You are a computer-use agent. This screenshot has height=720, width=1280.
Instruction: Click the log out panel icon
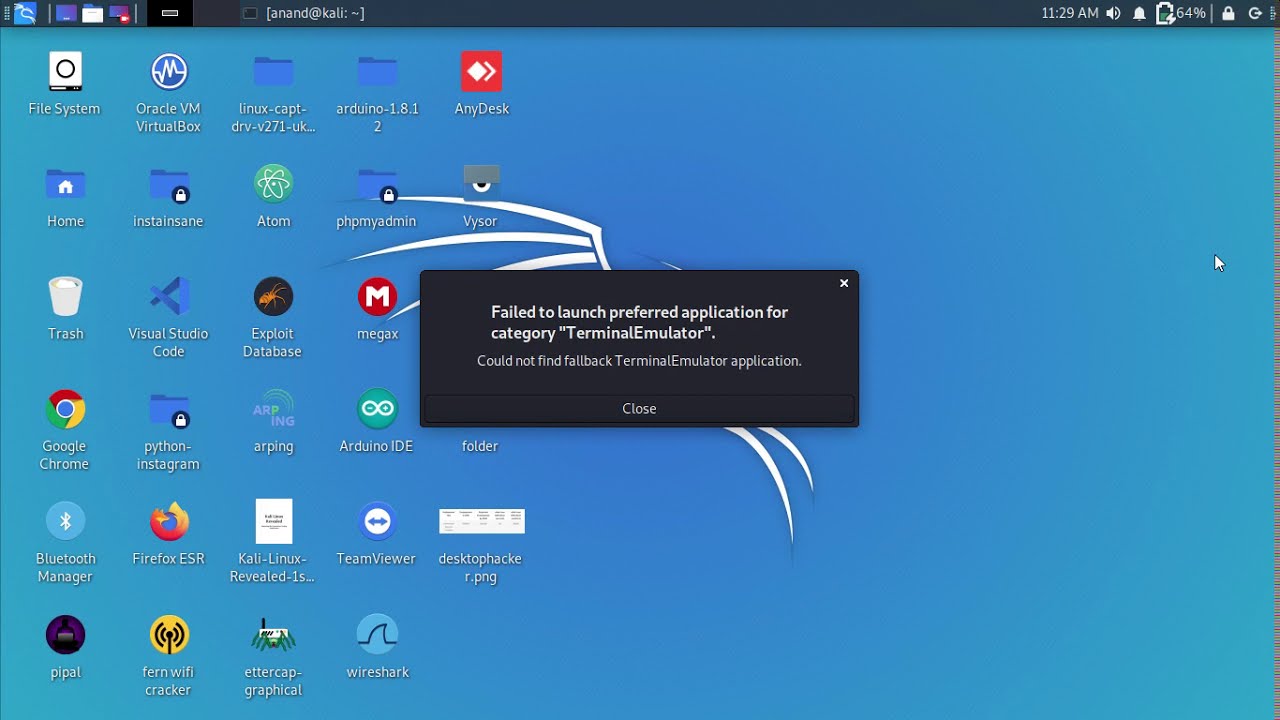click(x=1255, y=13)
